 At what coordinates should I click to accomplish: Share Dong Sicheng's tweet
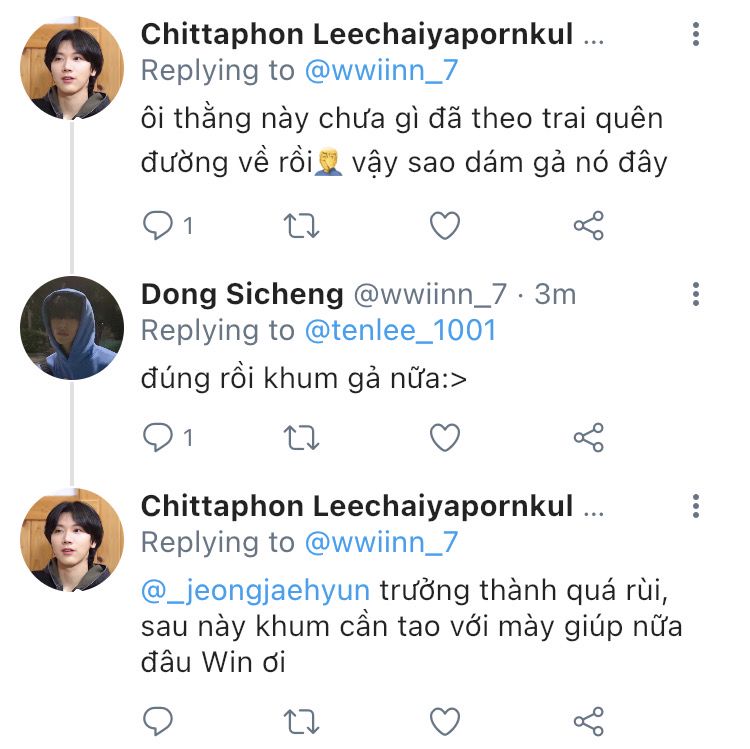pos(589,438)
